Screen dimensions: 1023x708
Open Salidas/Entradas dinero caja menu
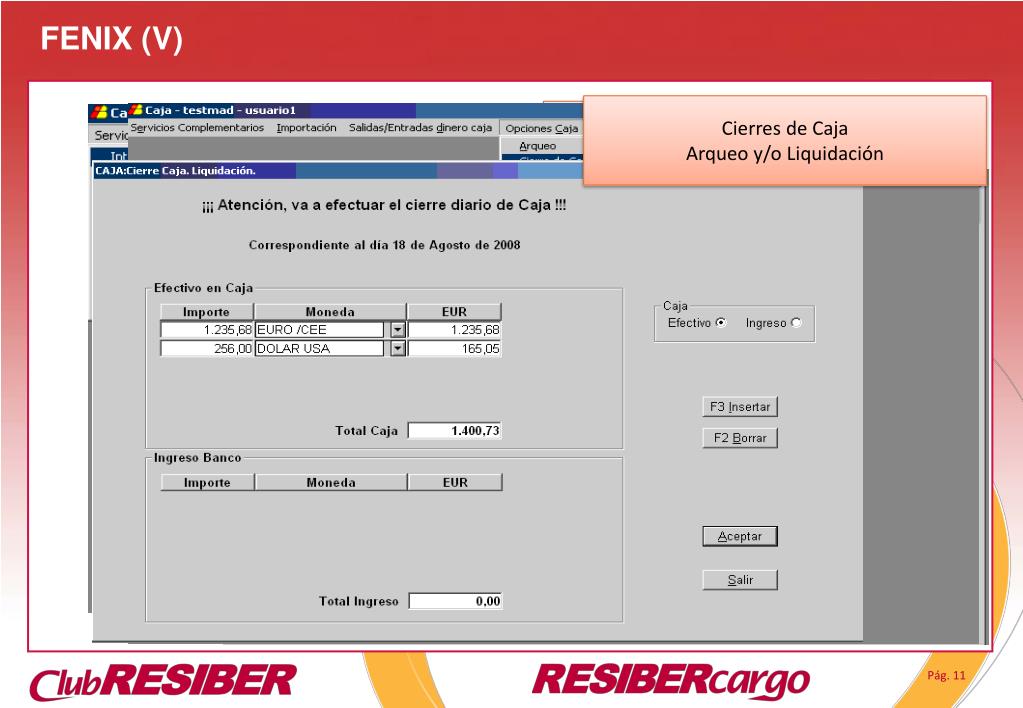tap(420, 128)
